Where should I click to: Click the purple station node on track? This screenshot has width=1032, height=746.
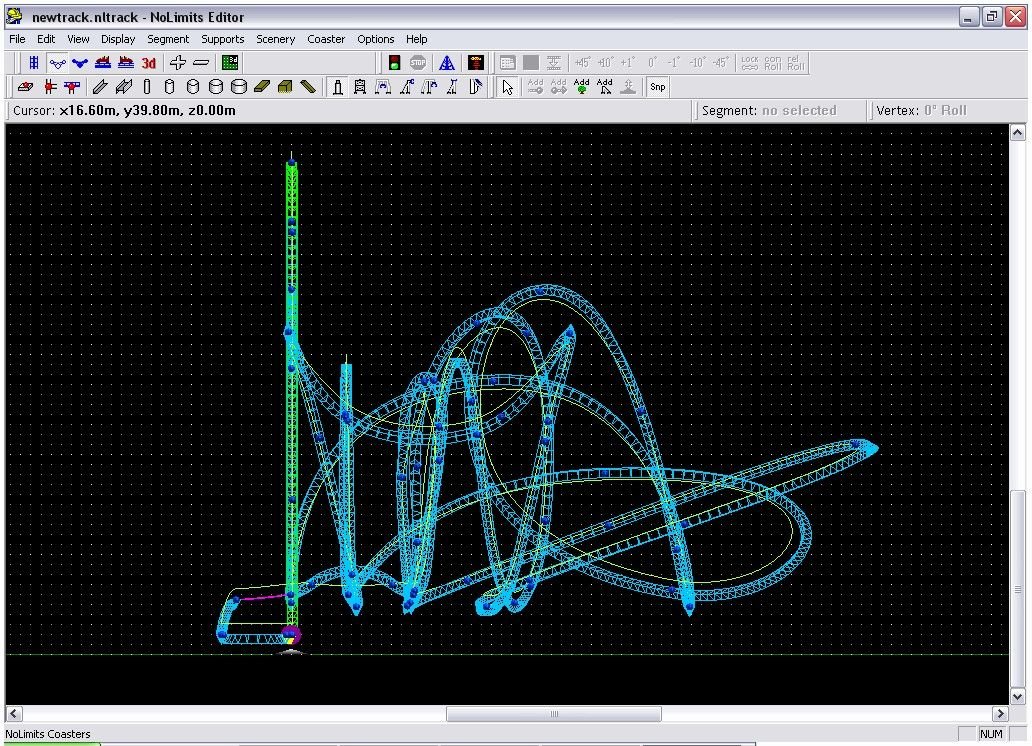(x=291, y=635)
